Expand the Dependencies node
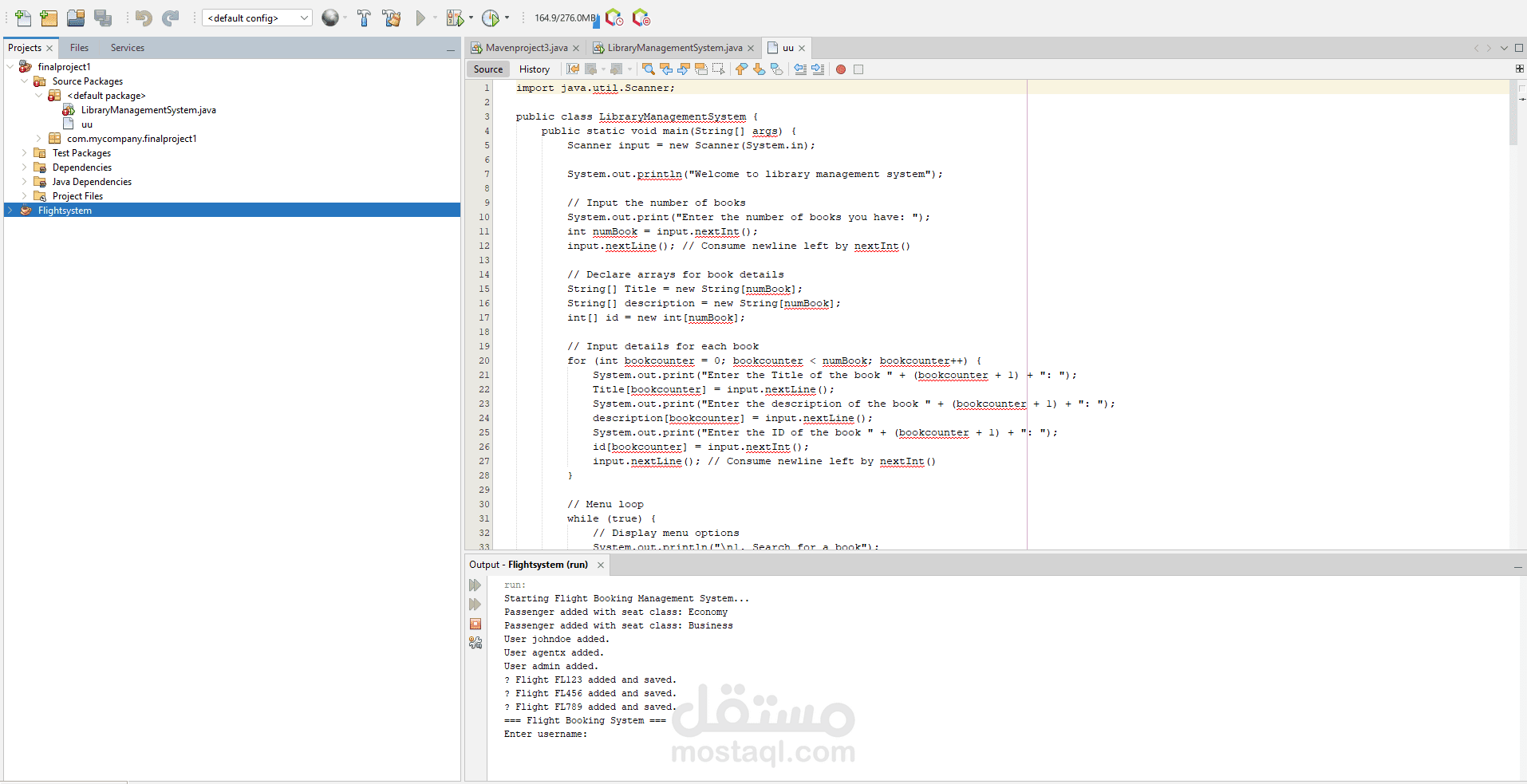The height and width of the screenshot is (784, 1527). point(24,167)
